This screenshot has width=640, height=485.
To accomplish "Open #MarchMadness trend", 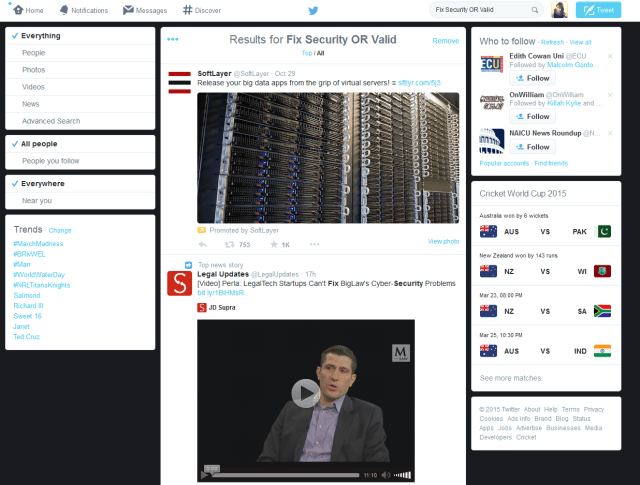I will pyautogui.click(x=38, y=244).
